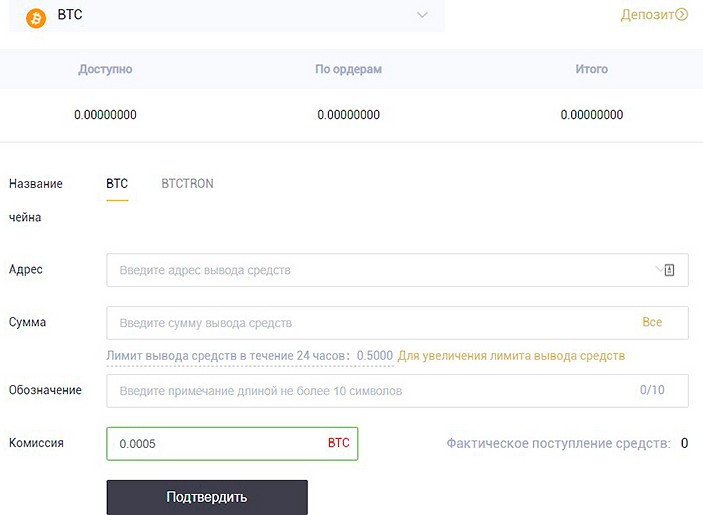Viewport: 703px width, 515px height.
Task: Click the Подтвердить confirm button
Action: tap(207, 497)
